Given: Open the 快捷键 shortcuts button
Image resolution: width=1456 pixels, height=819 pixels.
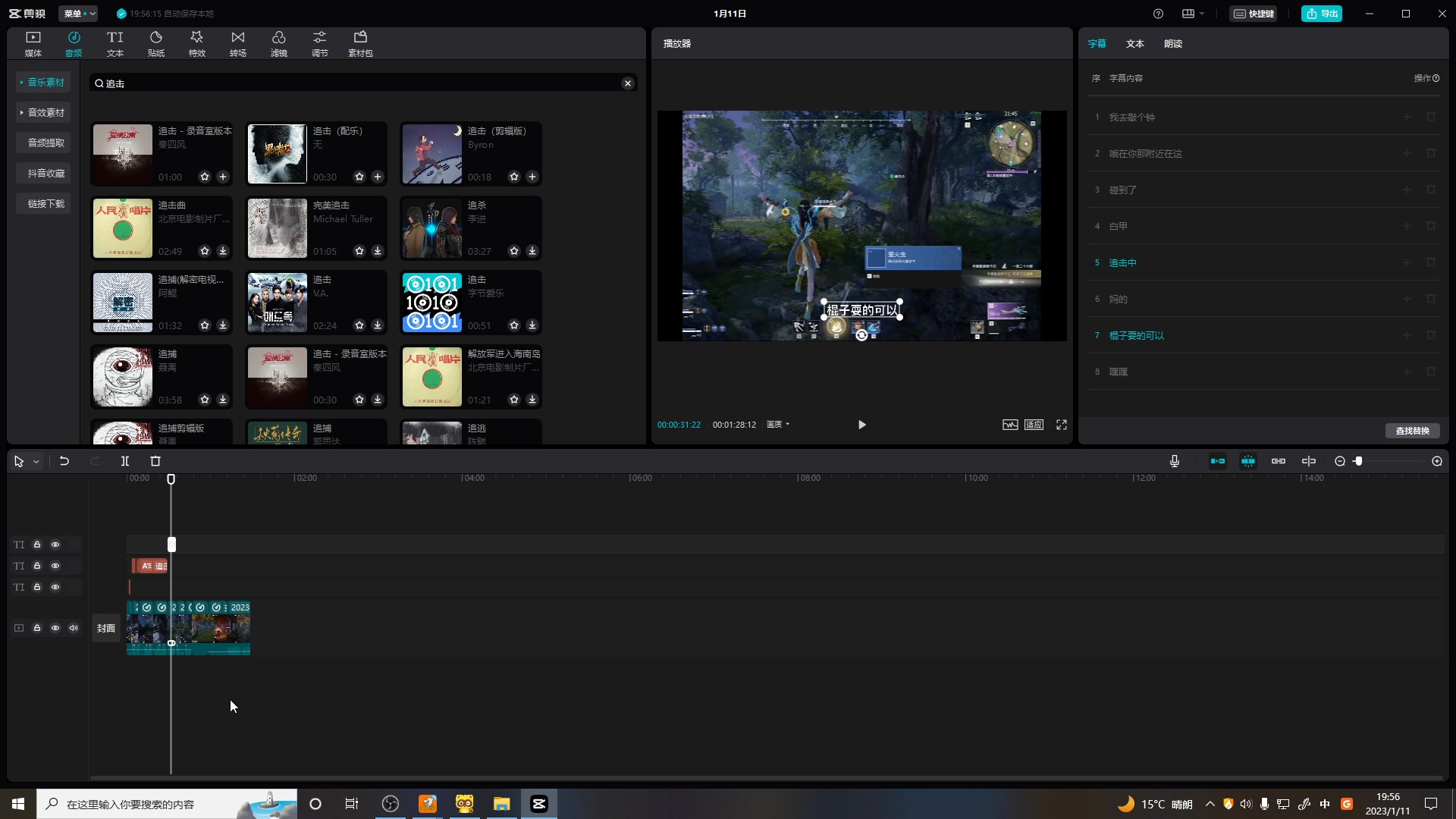Looking at the screenshot, I should click(1253, 14).
